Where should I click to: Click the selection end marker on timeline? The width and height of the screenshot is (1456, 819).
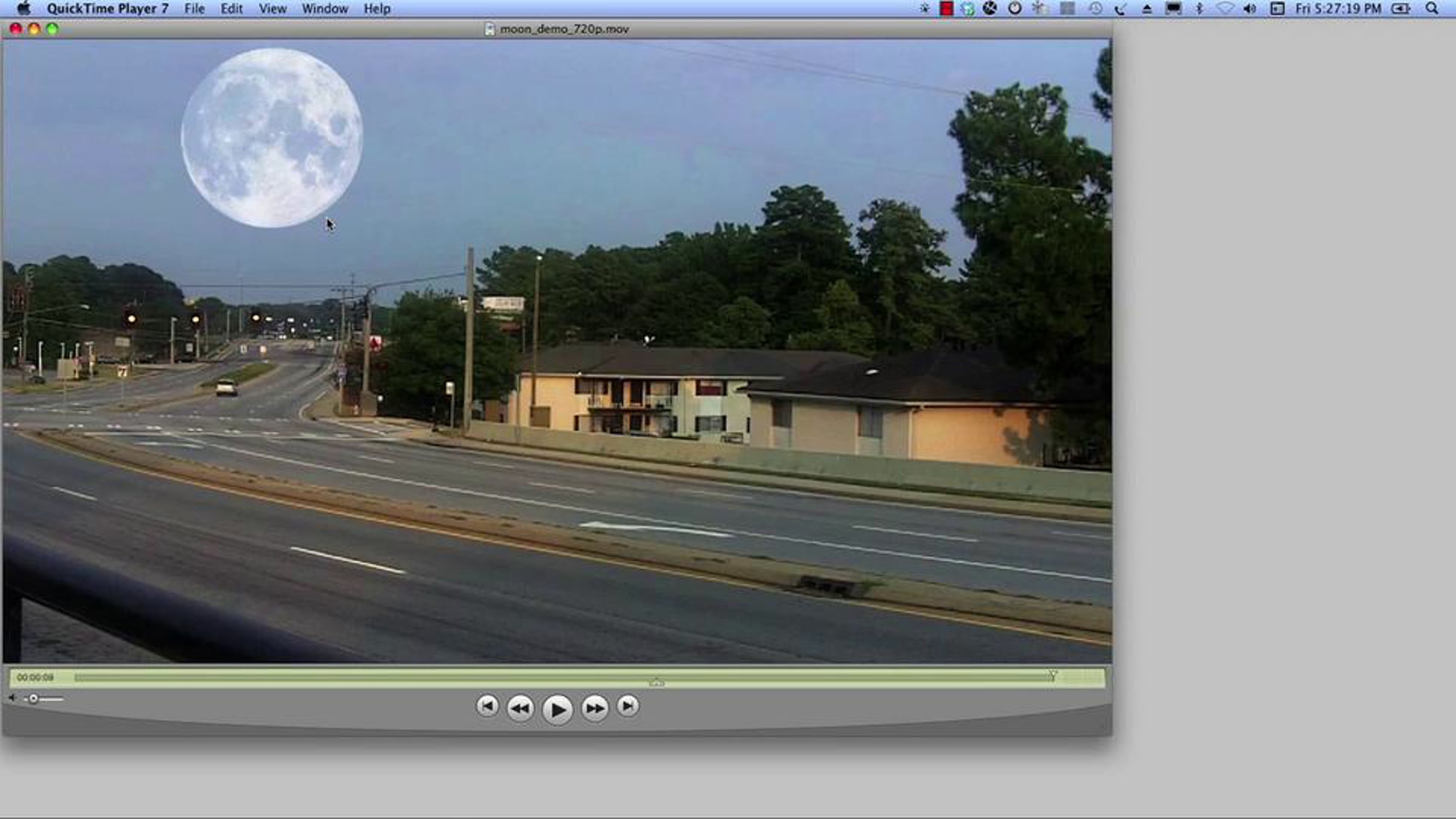pos(1053,676)
